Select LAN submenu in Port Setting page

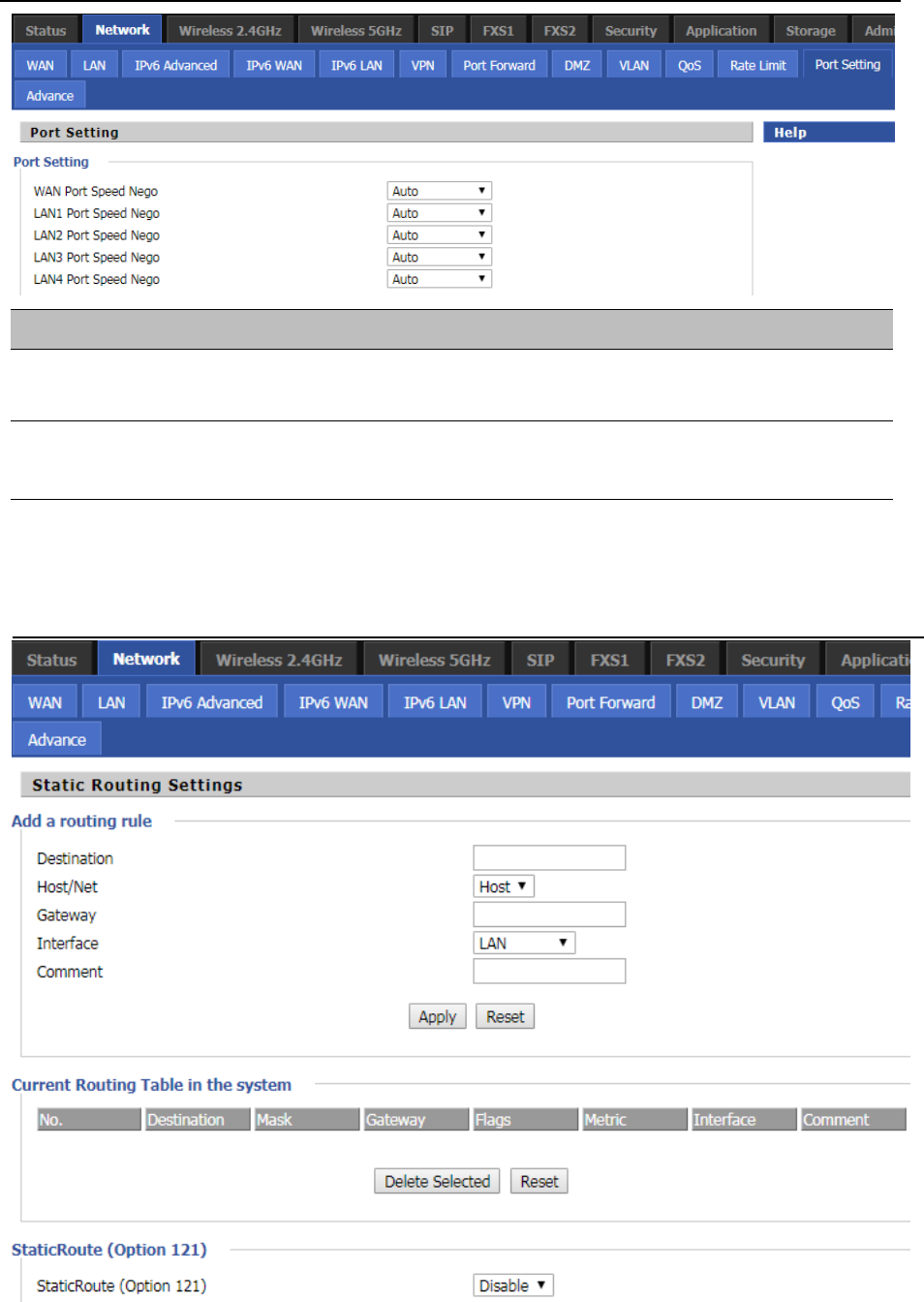95,65
